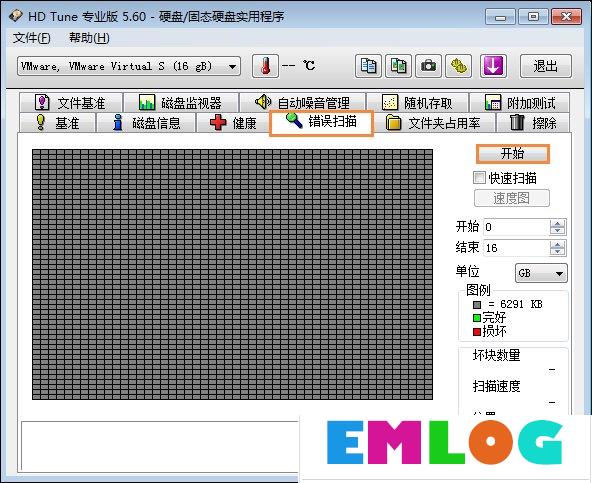This screenshot has width=592, height=483.
Task: Decrease the 开始 value with down stepper
Action: [558, 231]
